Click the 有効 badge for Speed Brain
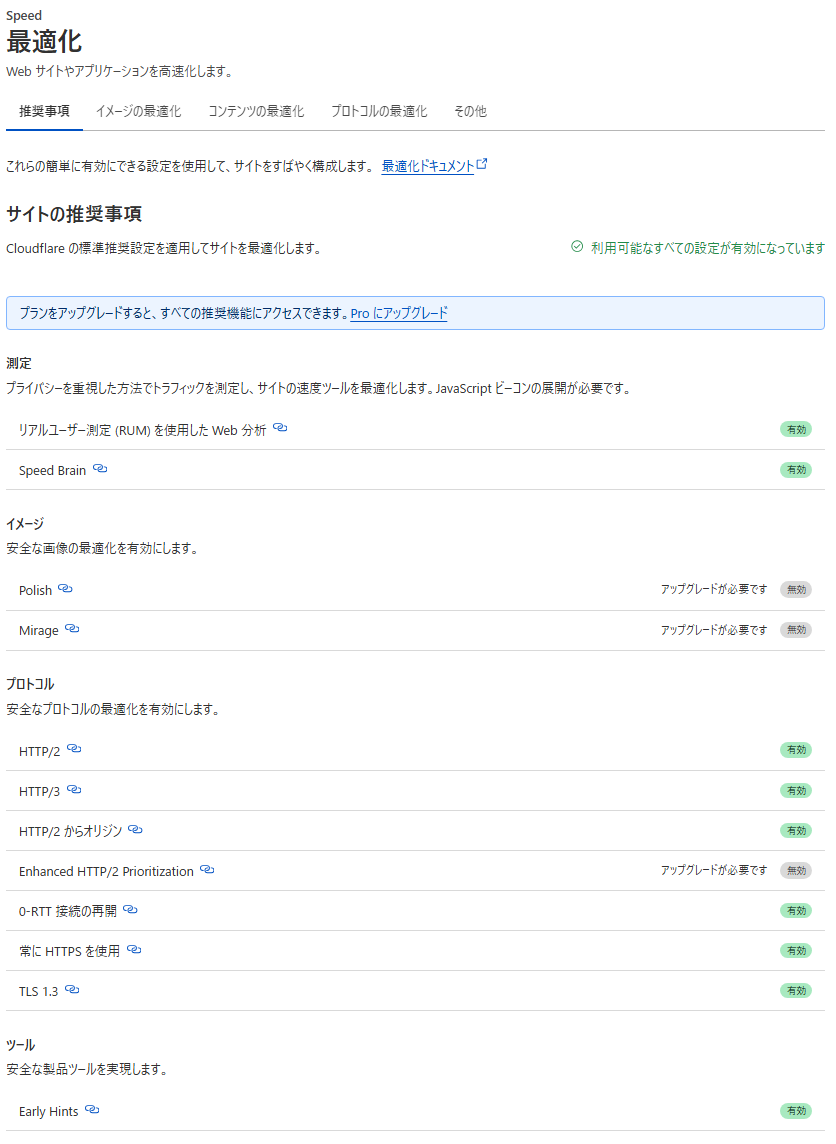This screenshot has width=836, height=1144. pos(796,470)
